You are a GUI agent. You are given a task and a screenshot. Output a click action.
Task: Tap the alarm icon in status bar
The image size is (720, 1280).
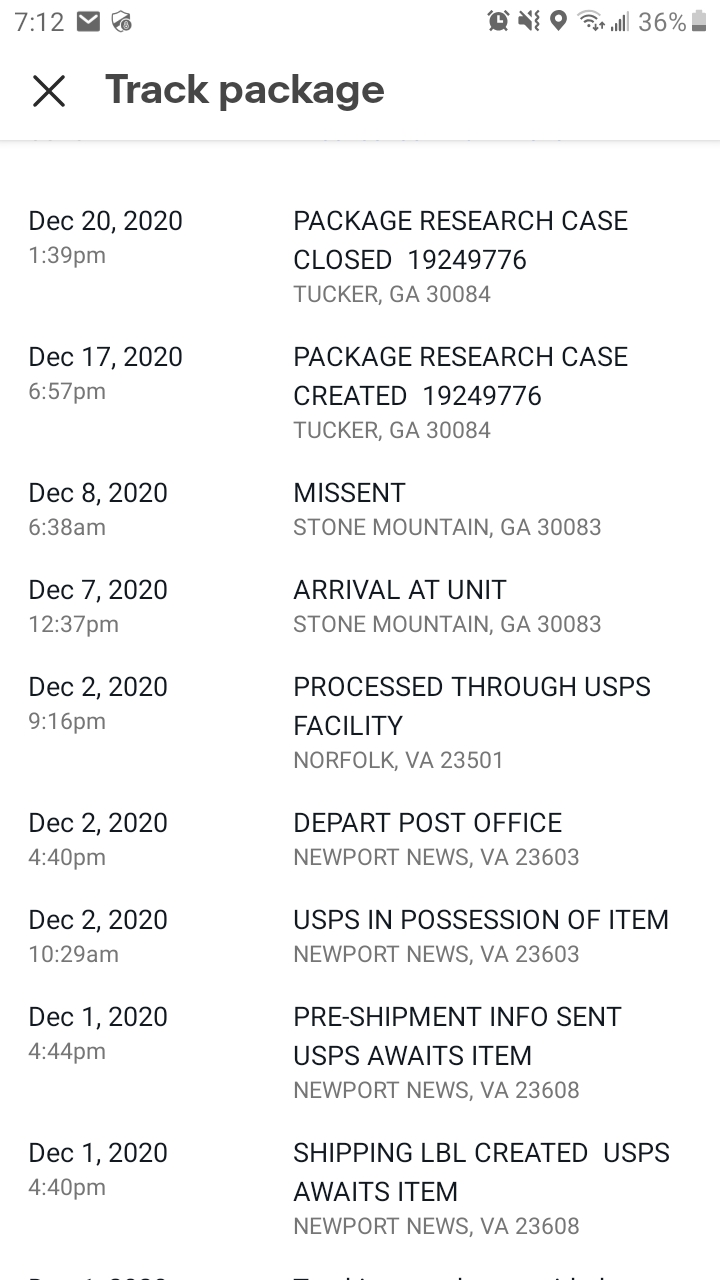click(x=498, y=21)
